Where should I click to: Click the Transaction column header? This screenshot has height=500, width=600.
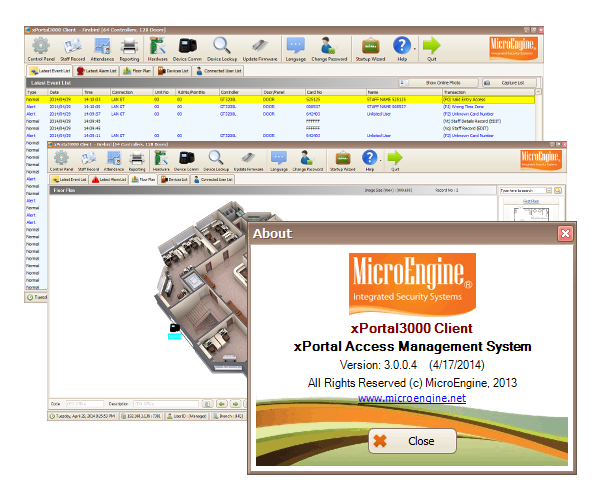488,92
